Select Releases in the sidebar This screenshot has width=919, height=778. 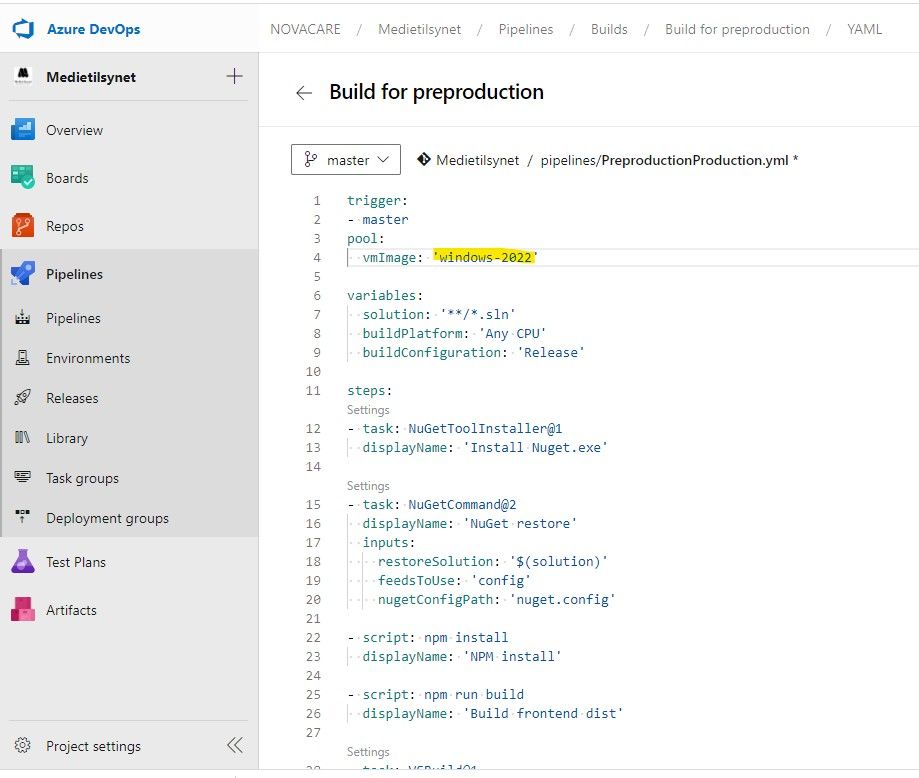pyautogui.click(x=72, y=398)
